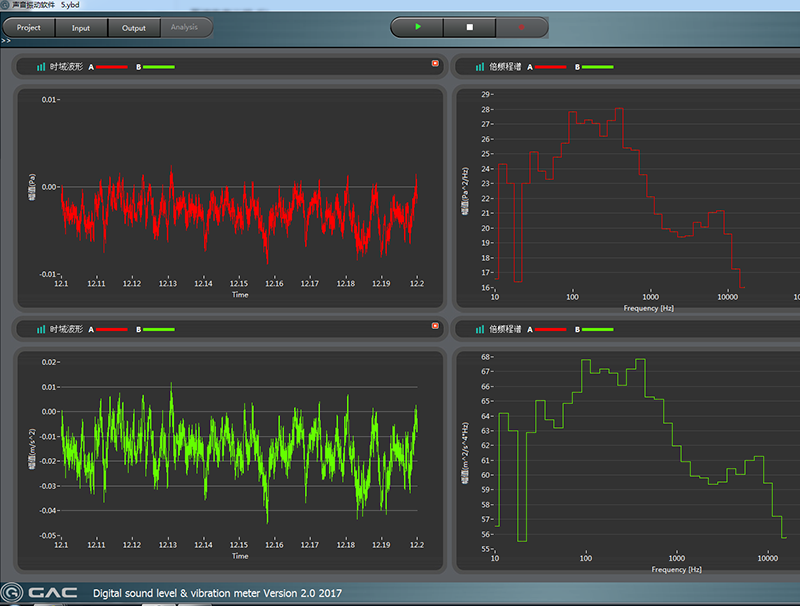This screenshot has height=606, width=800.
Task: Click the 0.01 value on red waveform amplitude axis
Action: pos(48,99)
